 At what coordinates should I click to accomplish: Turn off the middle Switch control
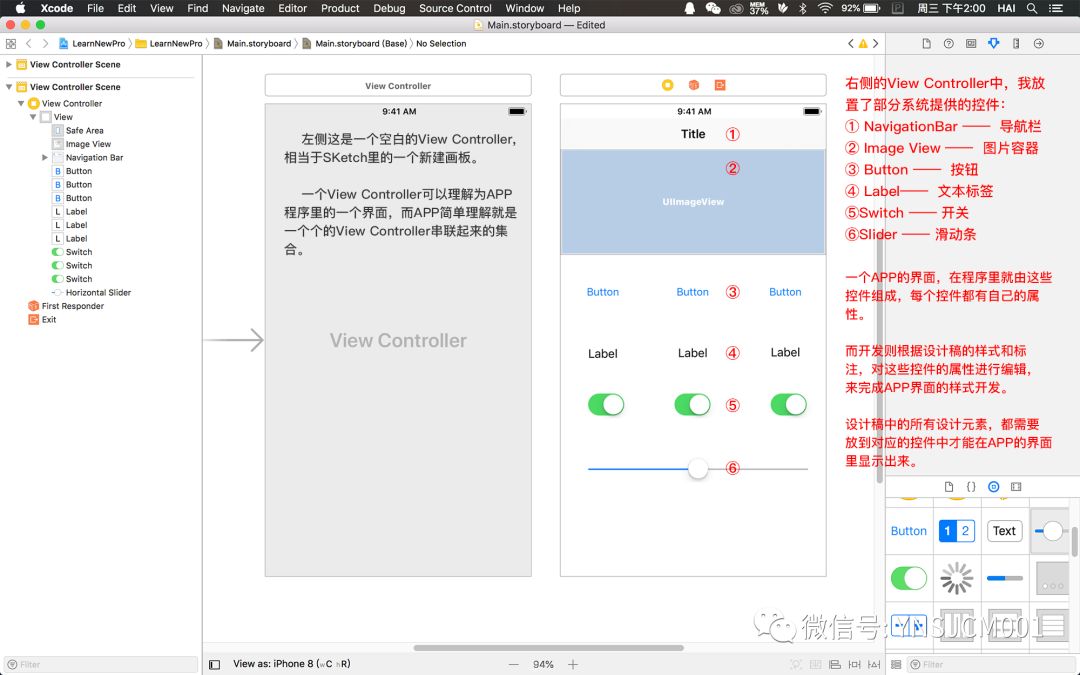tap(693, 405)
